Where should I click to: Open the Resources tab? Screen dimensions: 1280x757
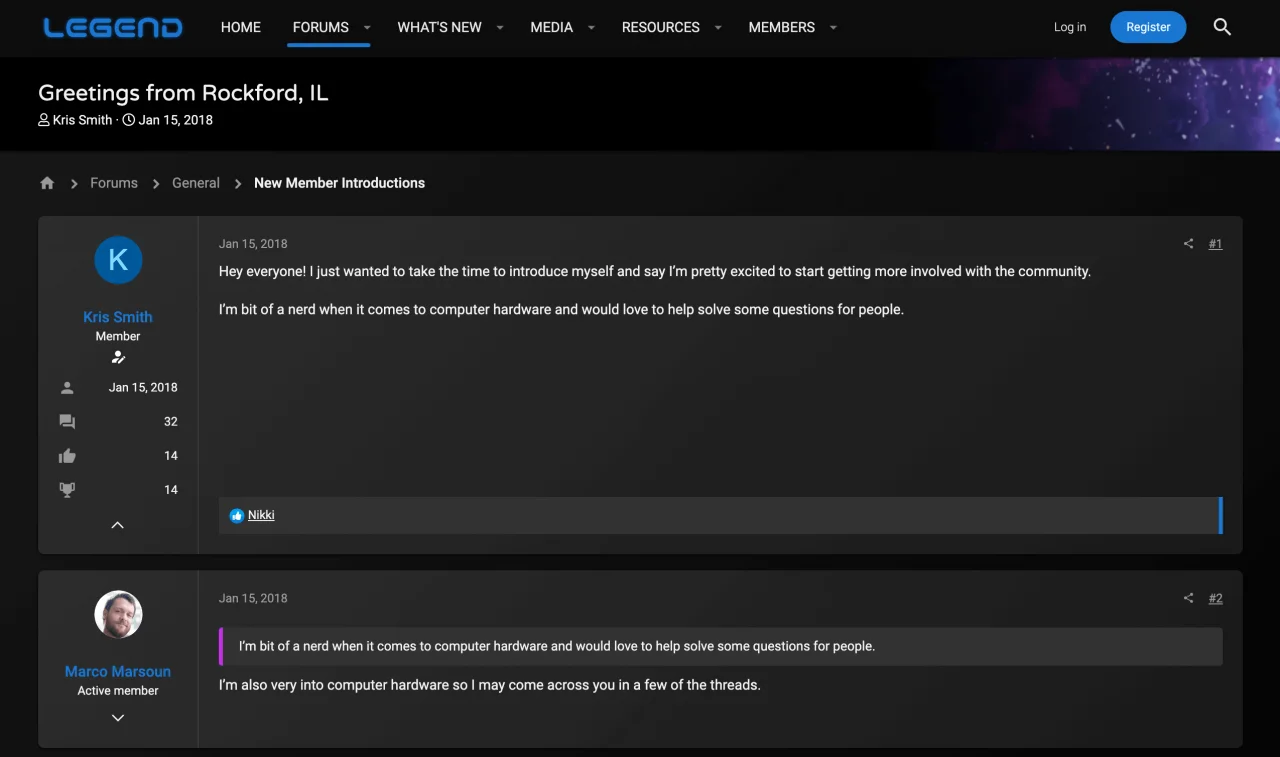660,27
